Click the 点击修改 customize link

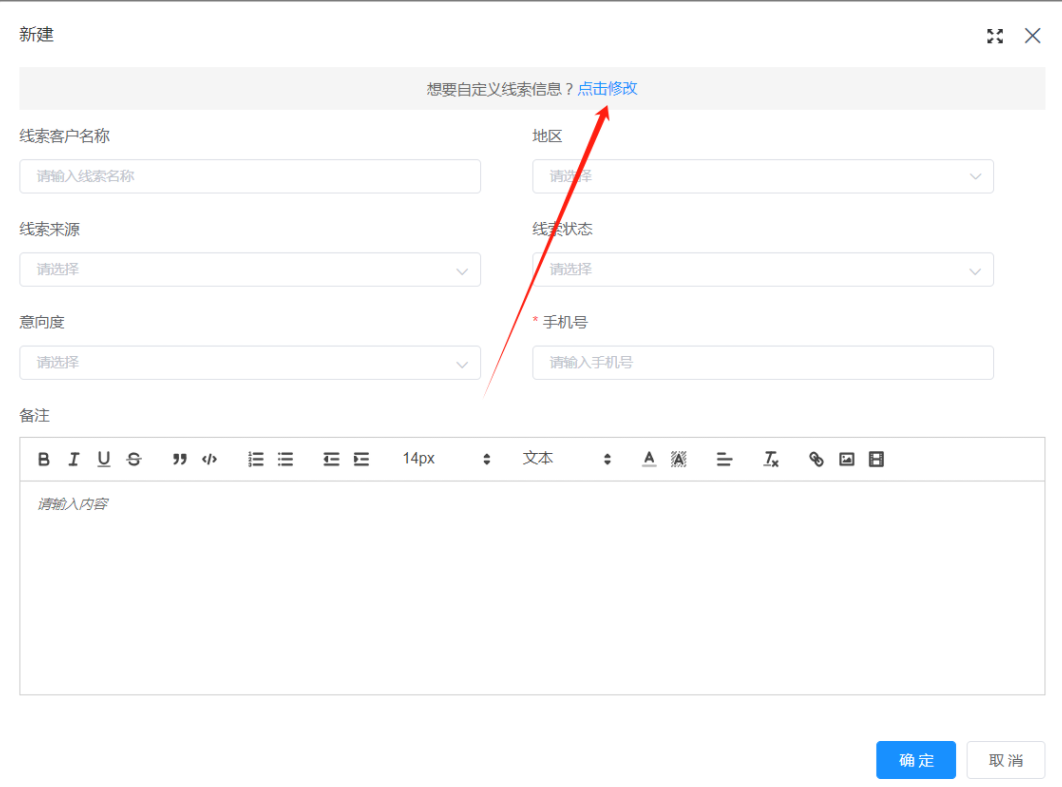pyautogui.click(x=608, y=88)
